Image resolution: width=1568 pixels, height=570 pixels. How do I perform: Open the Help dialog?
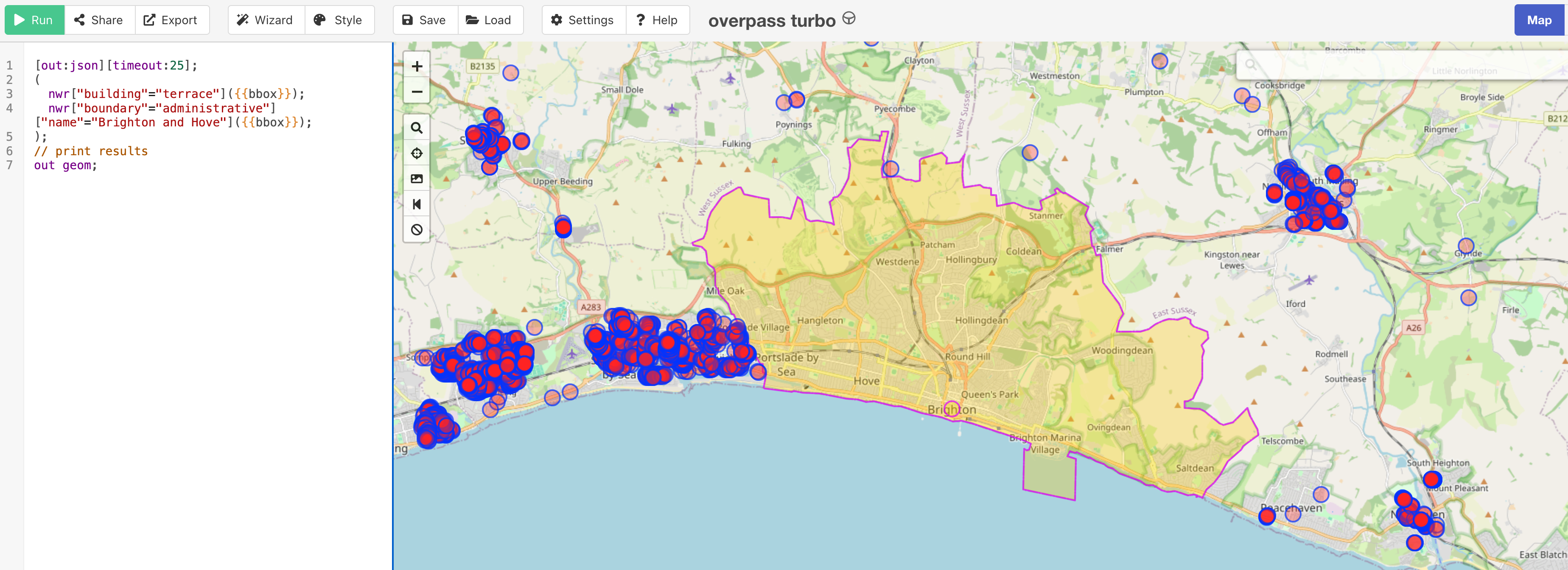[x=658, y=20]
